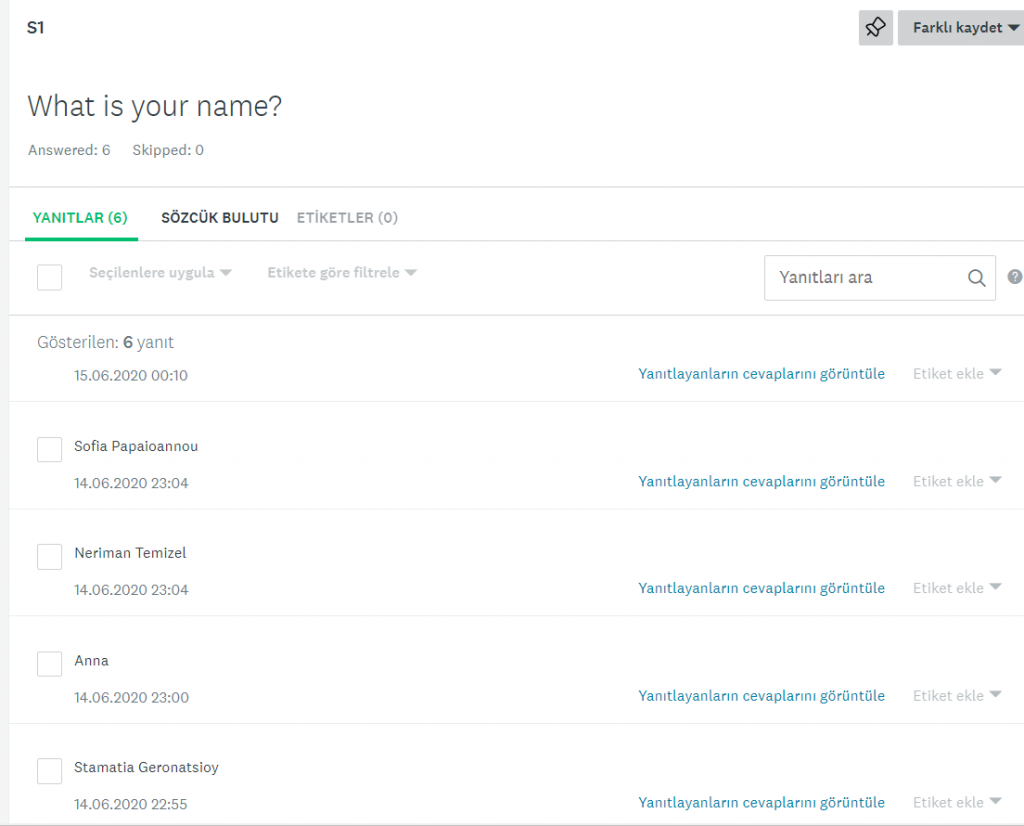View respondent answers for Sofia Papaioannou
Image resolution: width=1024 pixels, height=826 pixels.
click(761, 482)
